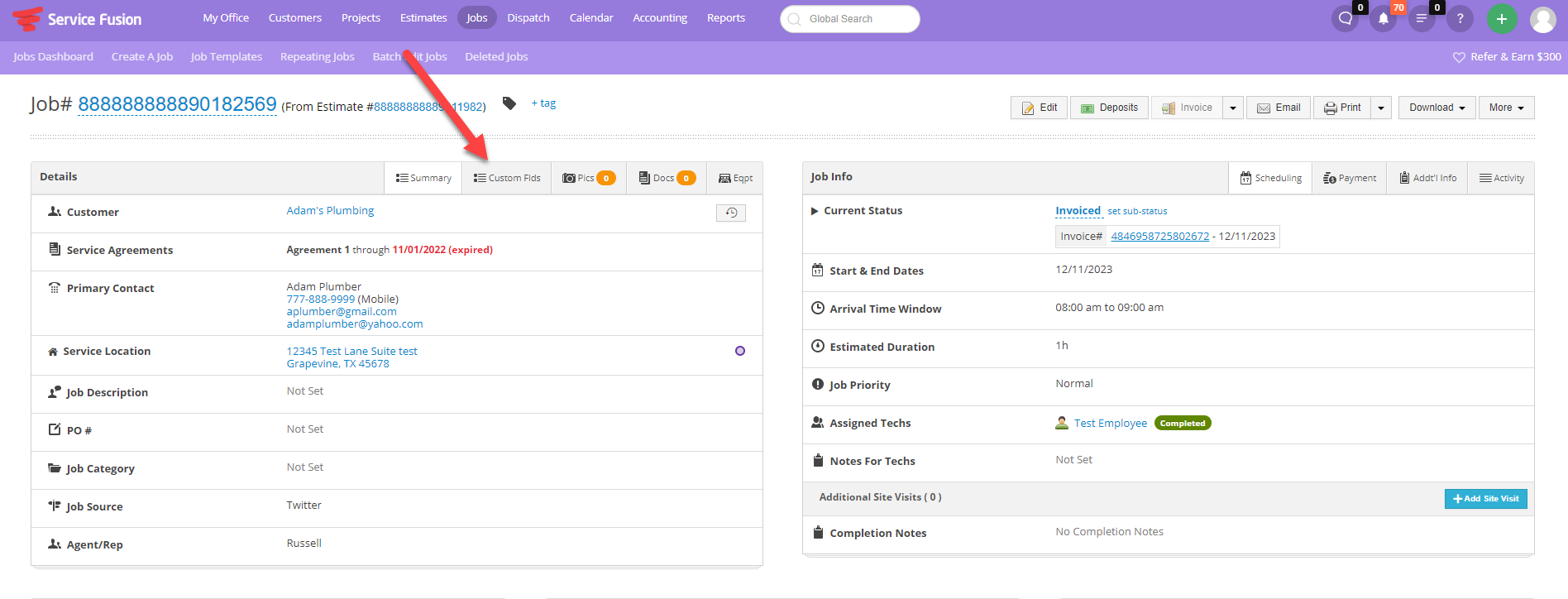
Task: Click the Invoiced status link
Action: click(x=1078, y=211)
